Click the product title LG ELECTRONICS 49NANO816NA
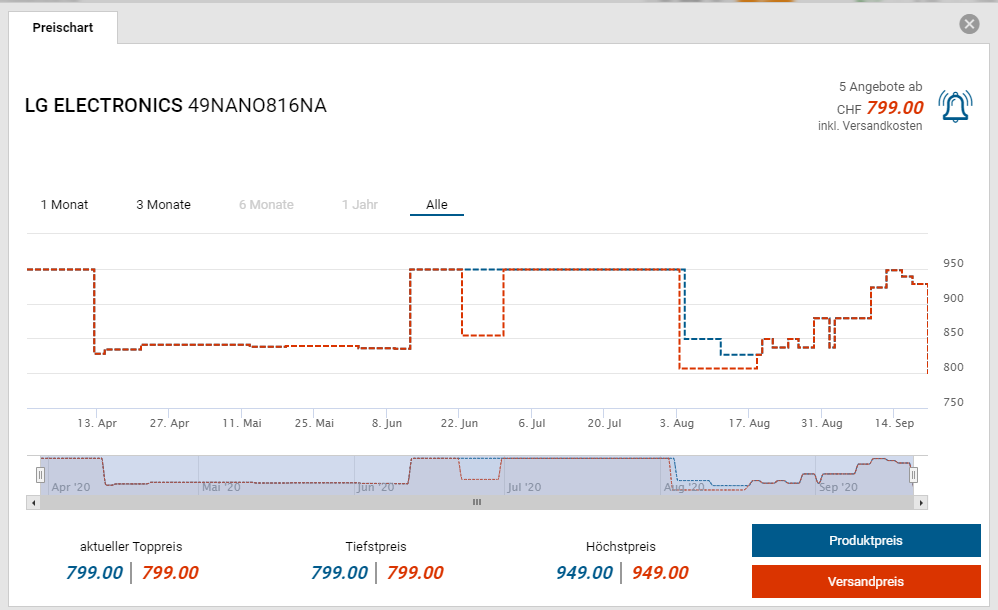This screenshot has height=610, width=998. pyautogui.click(x=176, y=105)
